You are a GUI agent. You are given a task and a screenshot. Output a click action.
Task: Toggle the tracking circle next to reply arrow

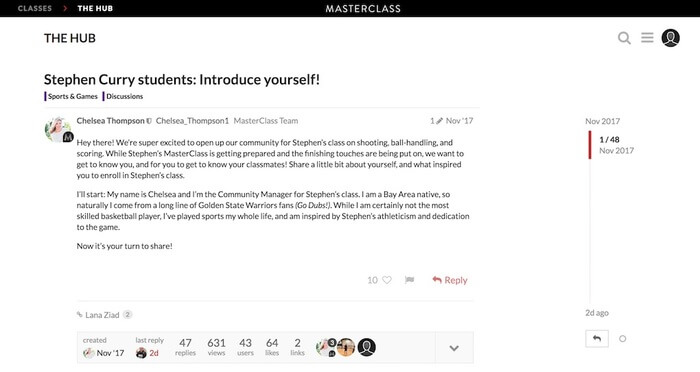(x=623, y=339)
